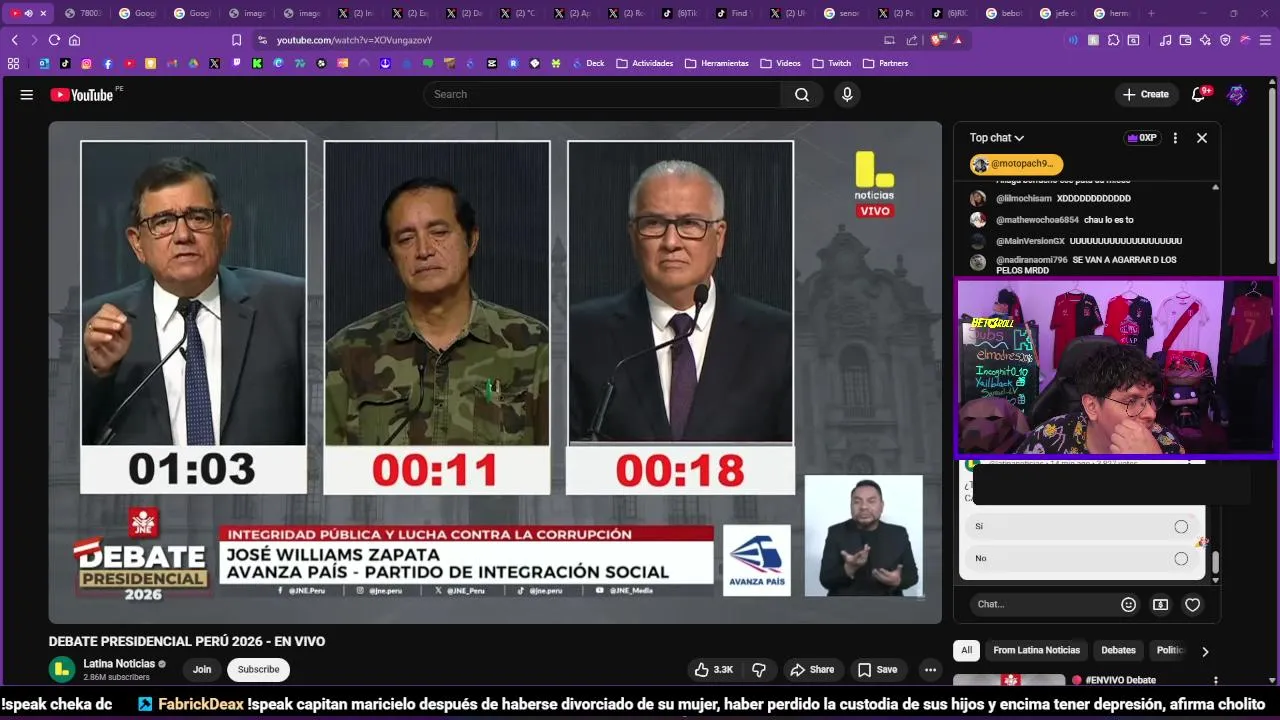1280x720 pixels.
Task: Open Super Chat purchase icon
Action: point(1160,604)
